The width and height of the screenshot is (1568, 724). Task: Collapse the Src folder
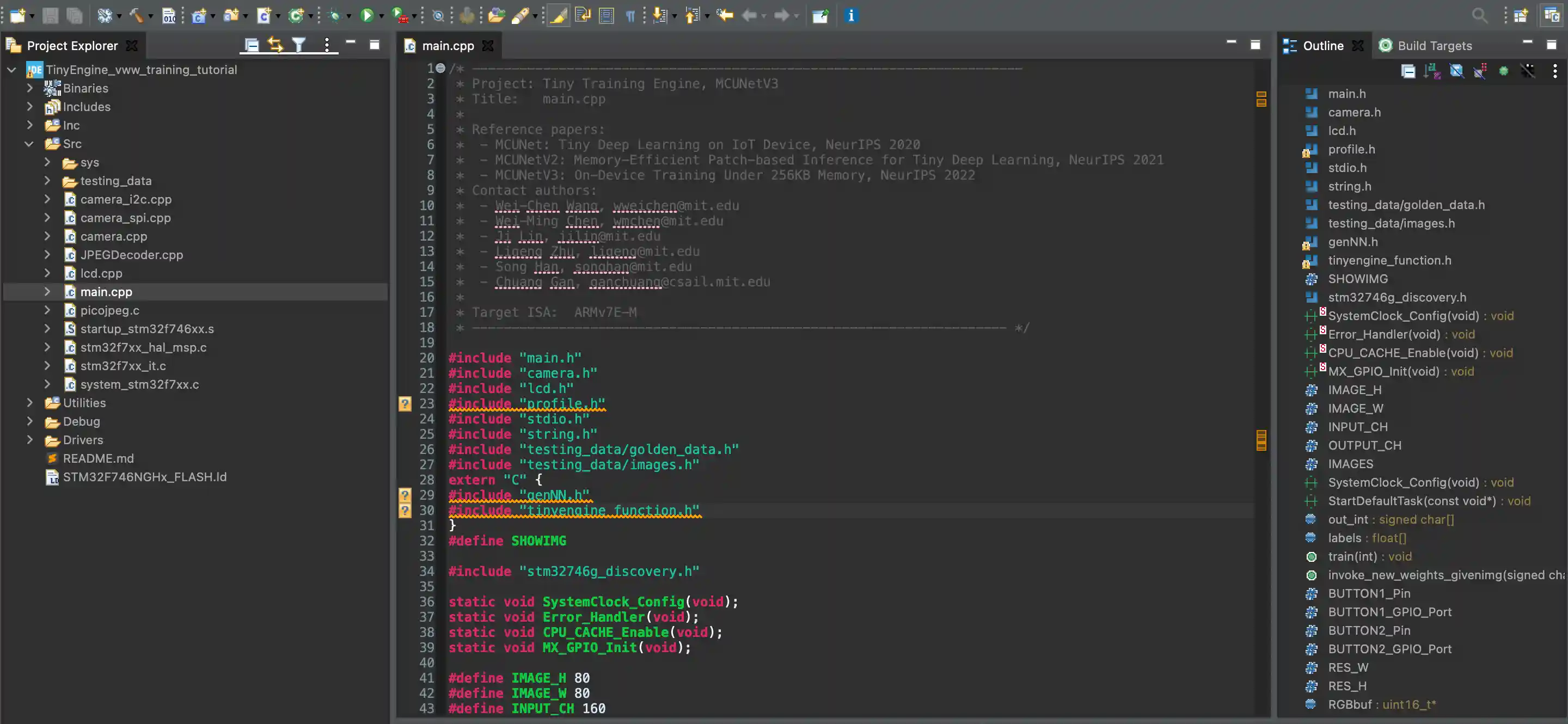click(x=29, y=144)
